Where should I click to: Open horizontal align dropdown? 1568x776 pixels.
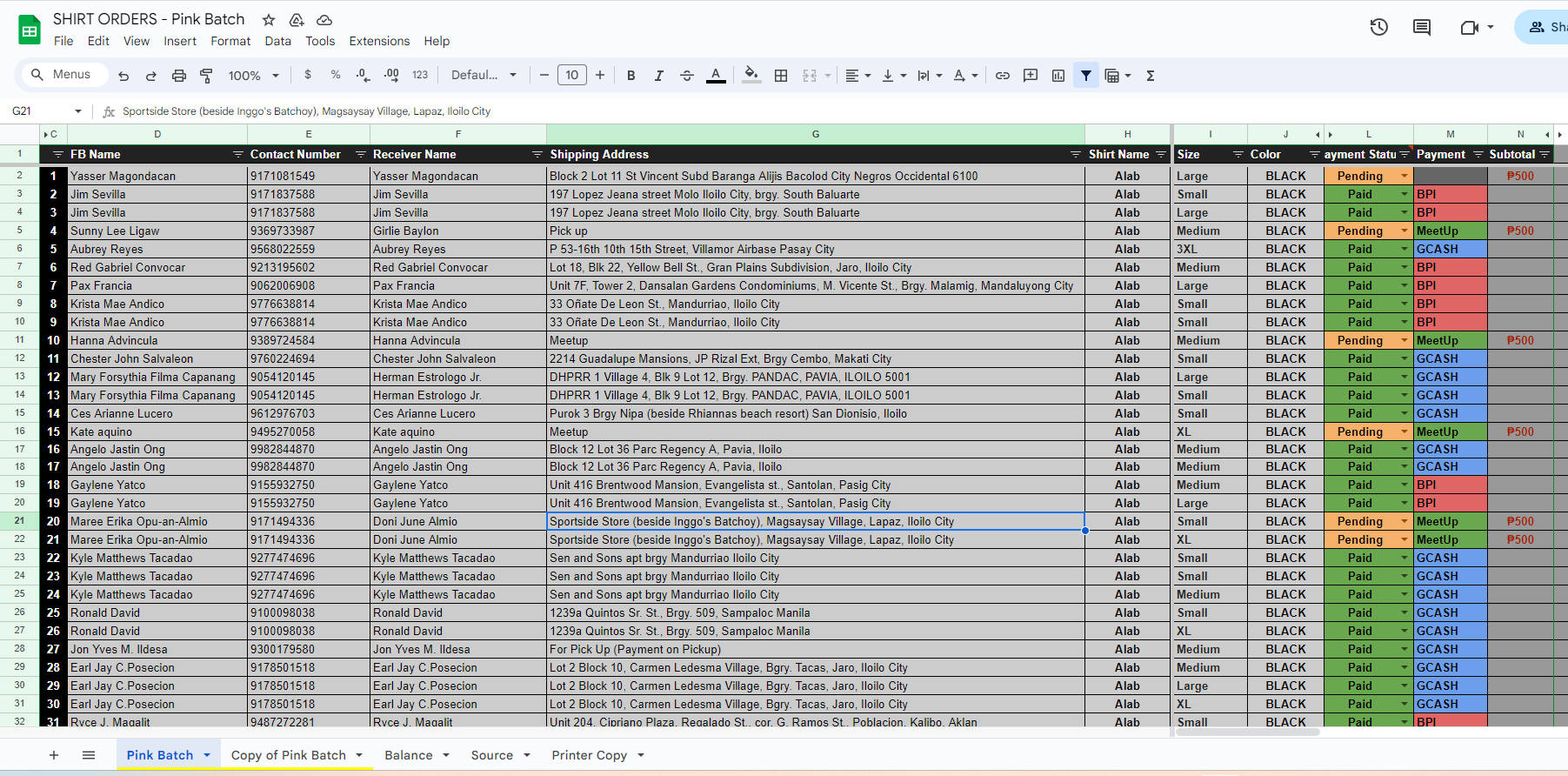tap(857, 76)
